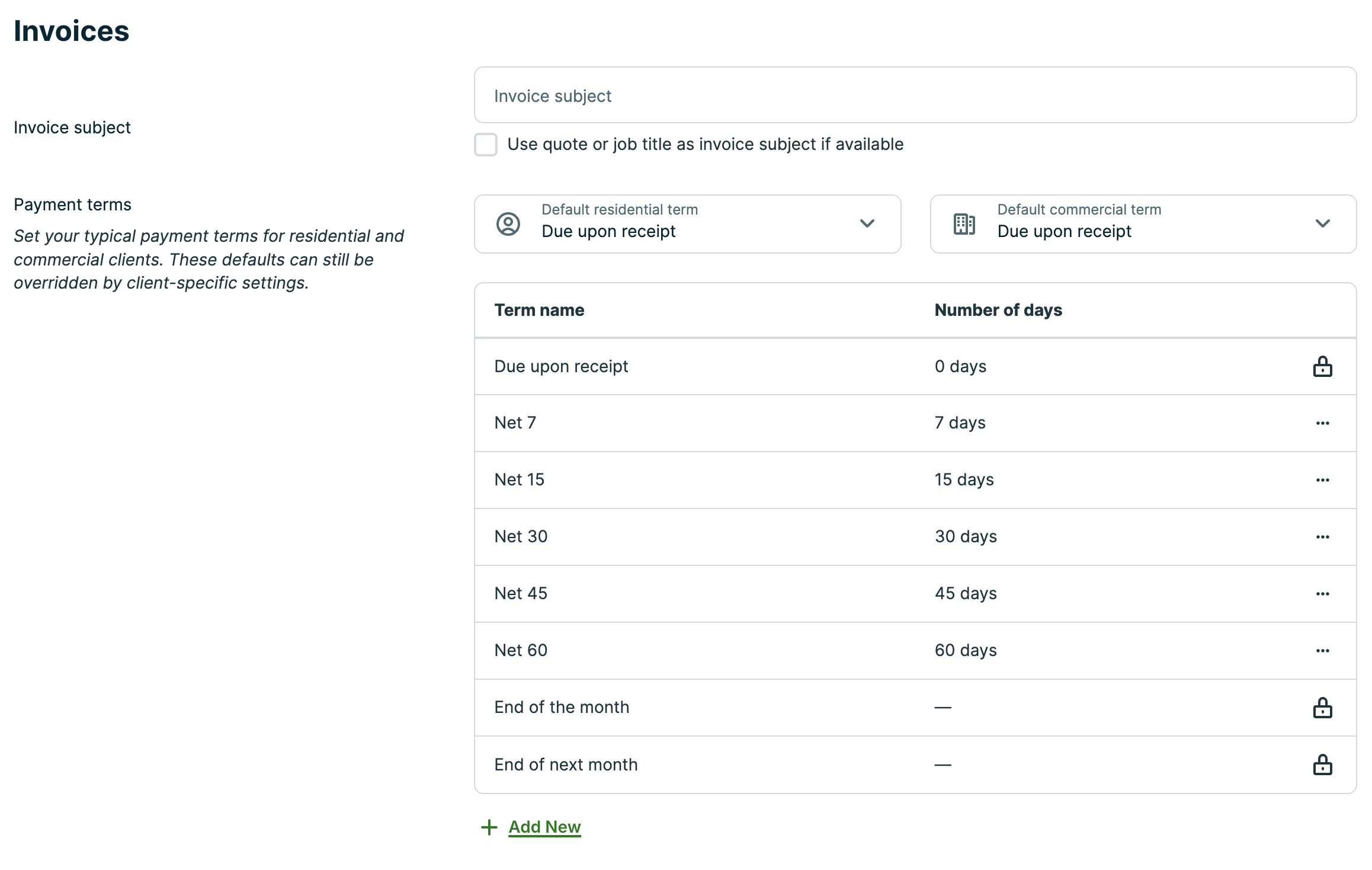Click the End of next month lock icon
The width and height of the screenshot is (1372, 870).
coord(1322,765)
